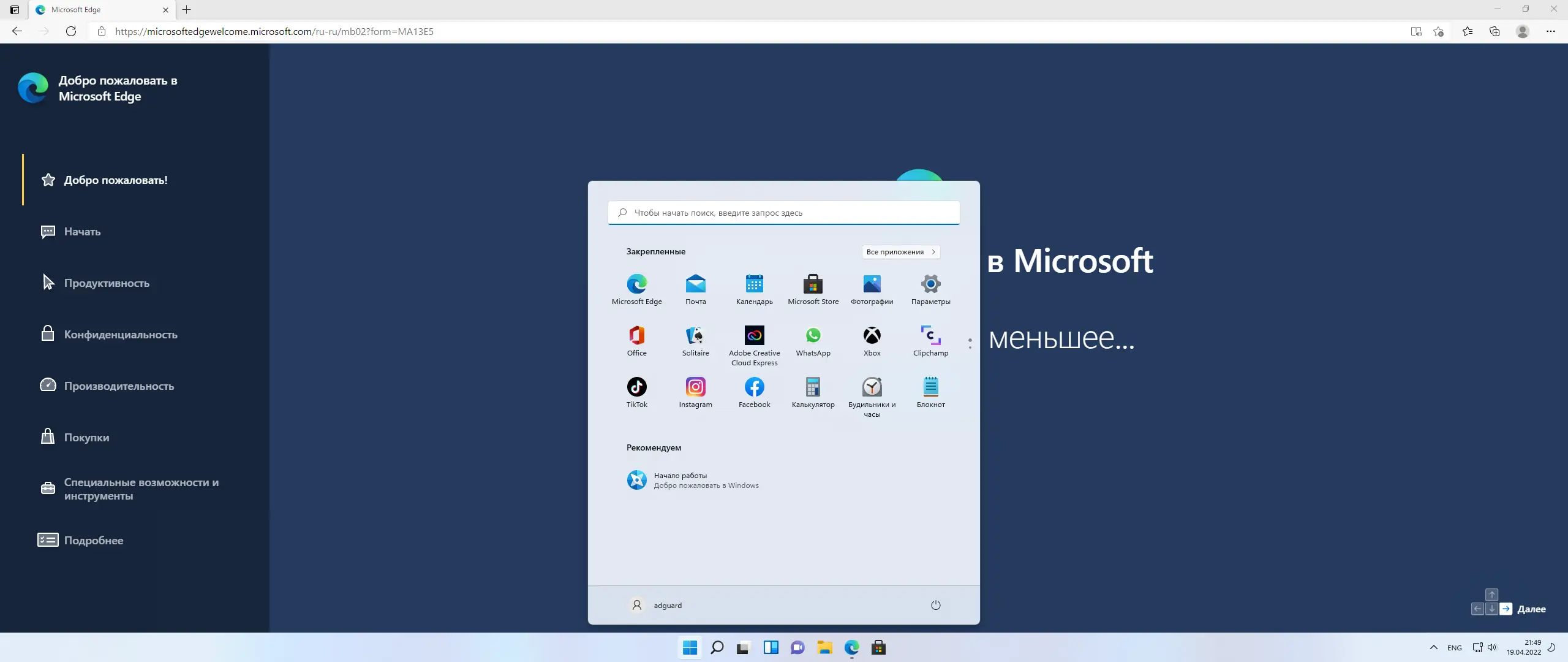Launch Калькулятор
Image resolution: width=1568 pixels, height=662 pixels.
[x=813, y=387]
